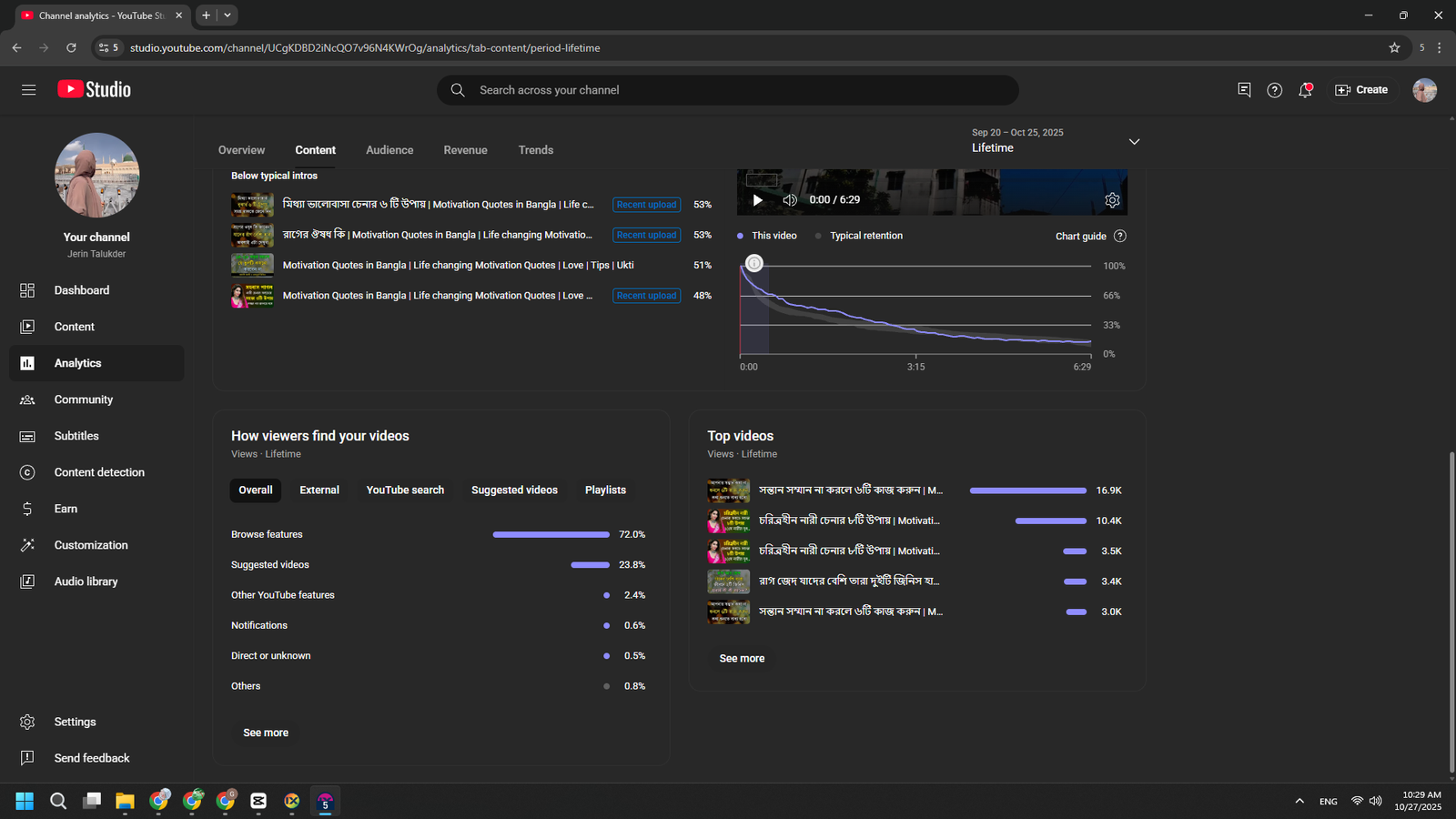The width and height of the screenshot is (1456, 819).
Task: Open Content detection in sidebar
Action: point(98,472)
